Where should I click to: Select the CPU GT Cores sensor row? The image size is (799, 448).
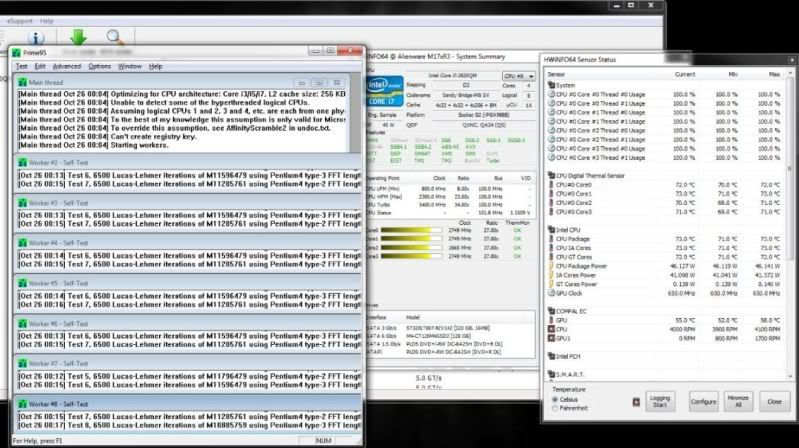coord(665,257)
